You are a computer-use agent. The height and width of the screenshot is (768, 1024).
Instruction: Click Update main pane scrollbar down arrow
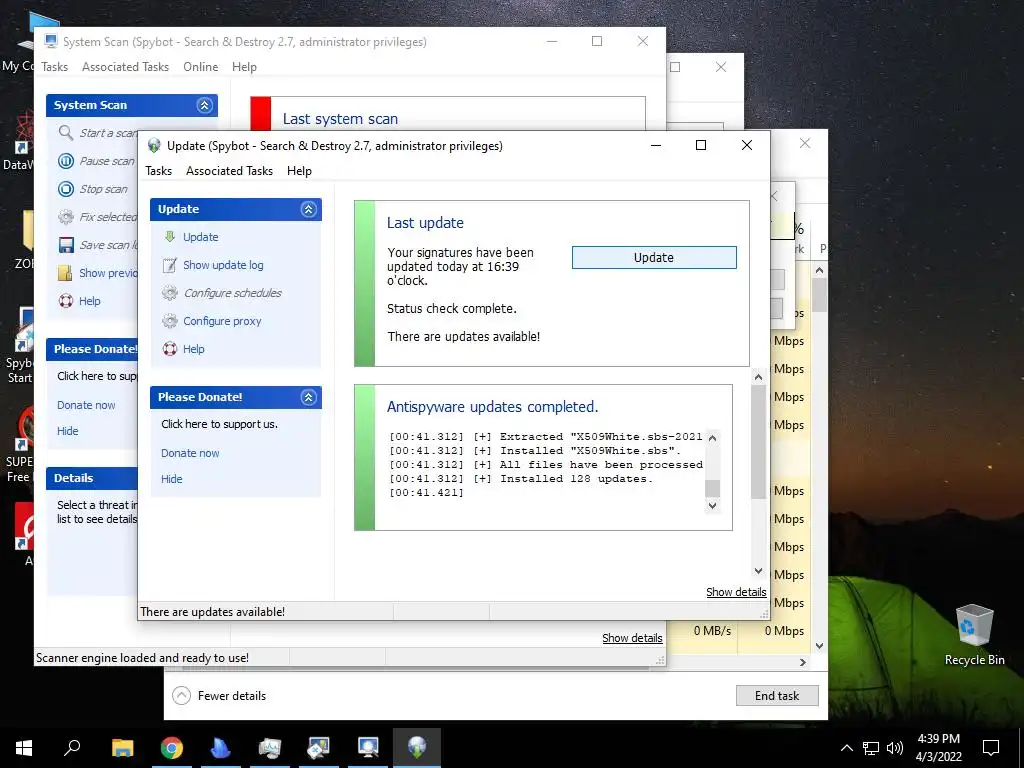758,571
